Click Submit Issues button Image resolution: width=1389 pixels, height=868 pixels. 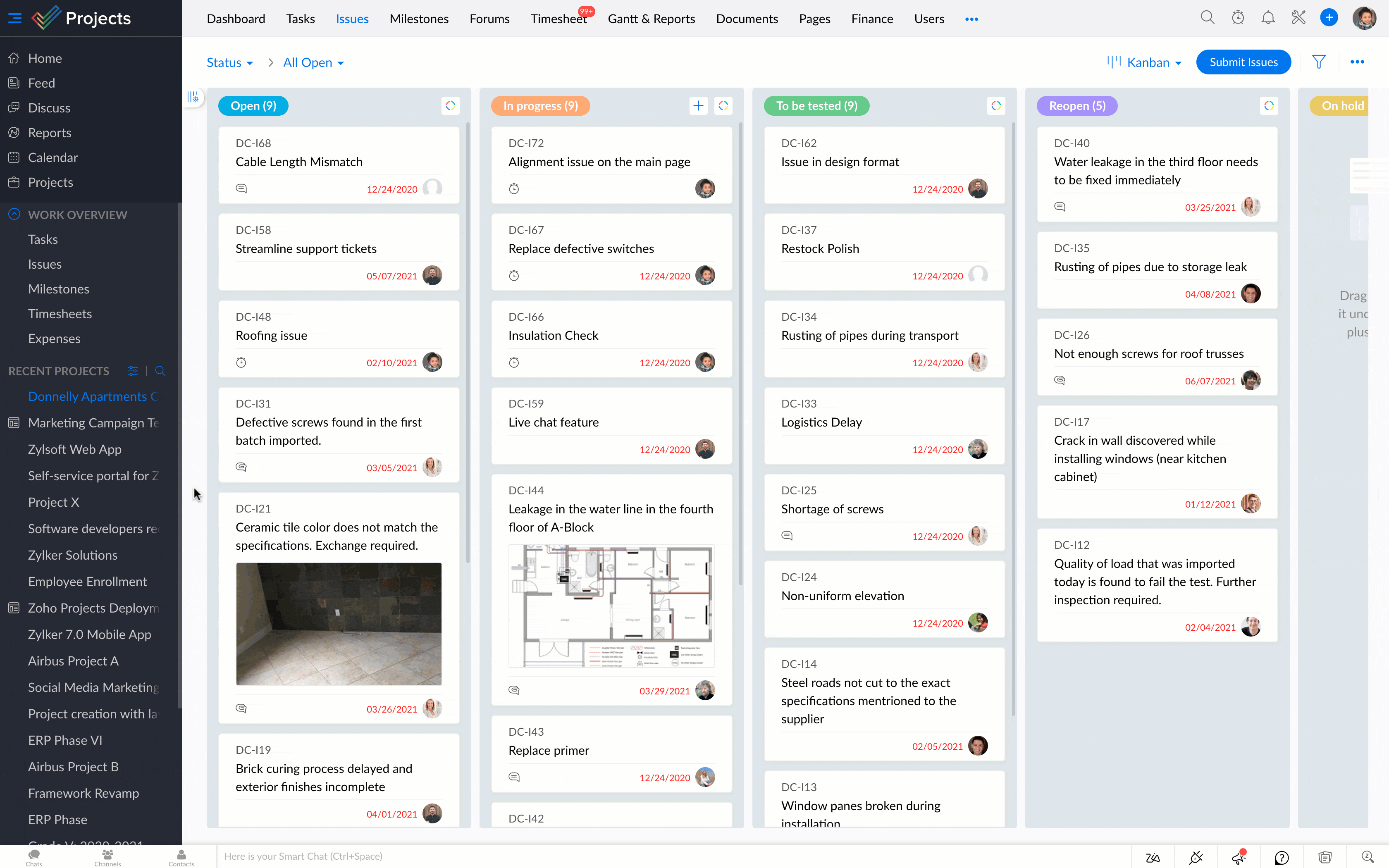1243,62
